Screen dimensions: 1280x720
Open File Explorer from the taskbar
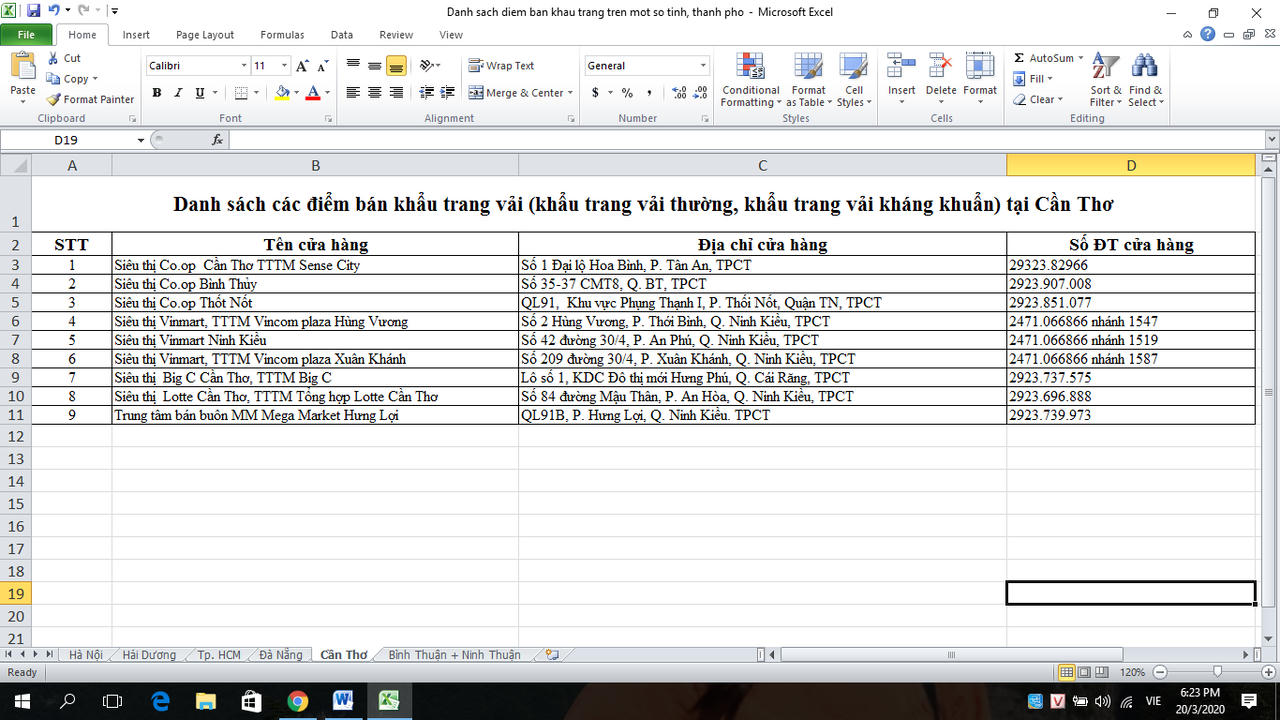205,700
